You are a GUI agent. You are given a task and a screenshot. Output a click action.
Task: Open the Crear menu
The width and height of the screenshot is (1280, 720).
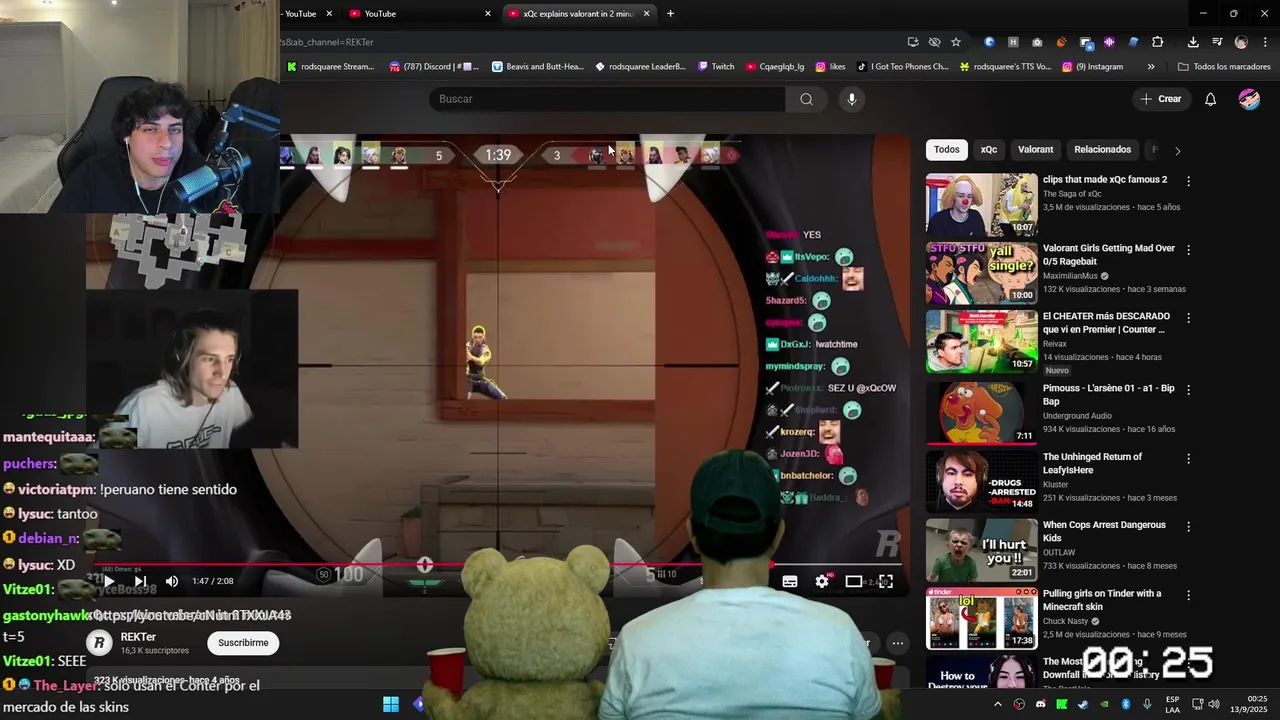point(1160,99)
